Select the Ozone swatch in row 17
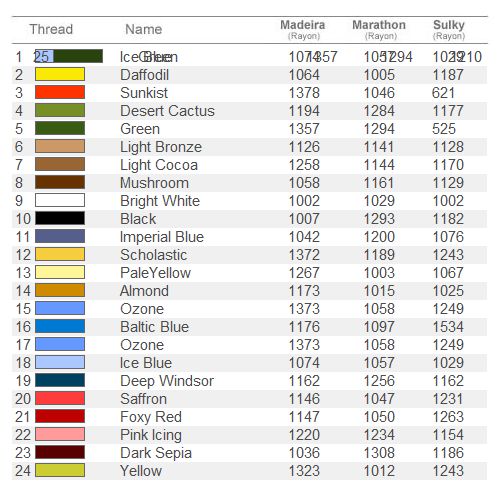This screenshot has width=500, height=492. tap(60, 344)
